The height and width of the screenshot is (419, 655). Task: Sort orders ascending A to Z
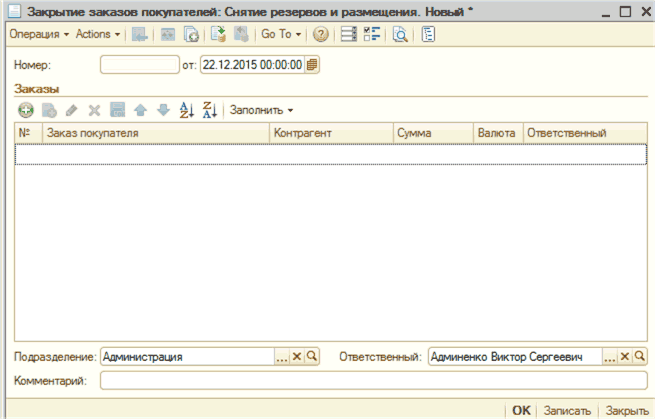[187, 109]
